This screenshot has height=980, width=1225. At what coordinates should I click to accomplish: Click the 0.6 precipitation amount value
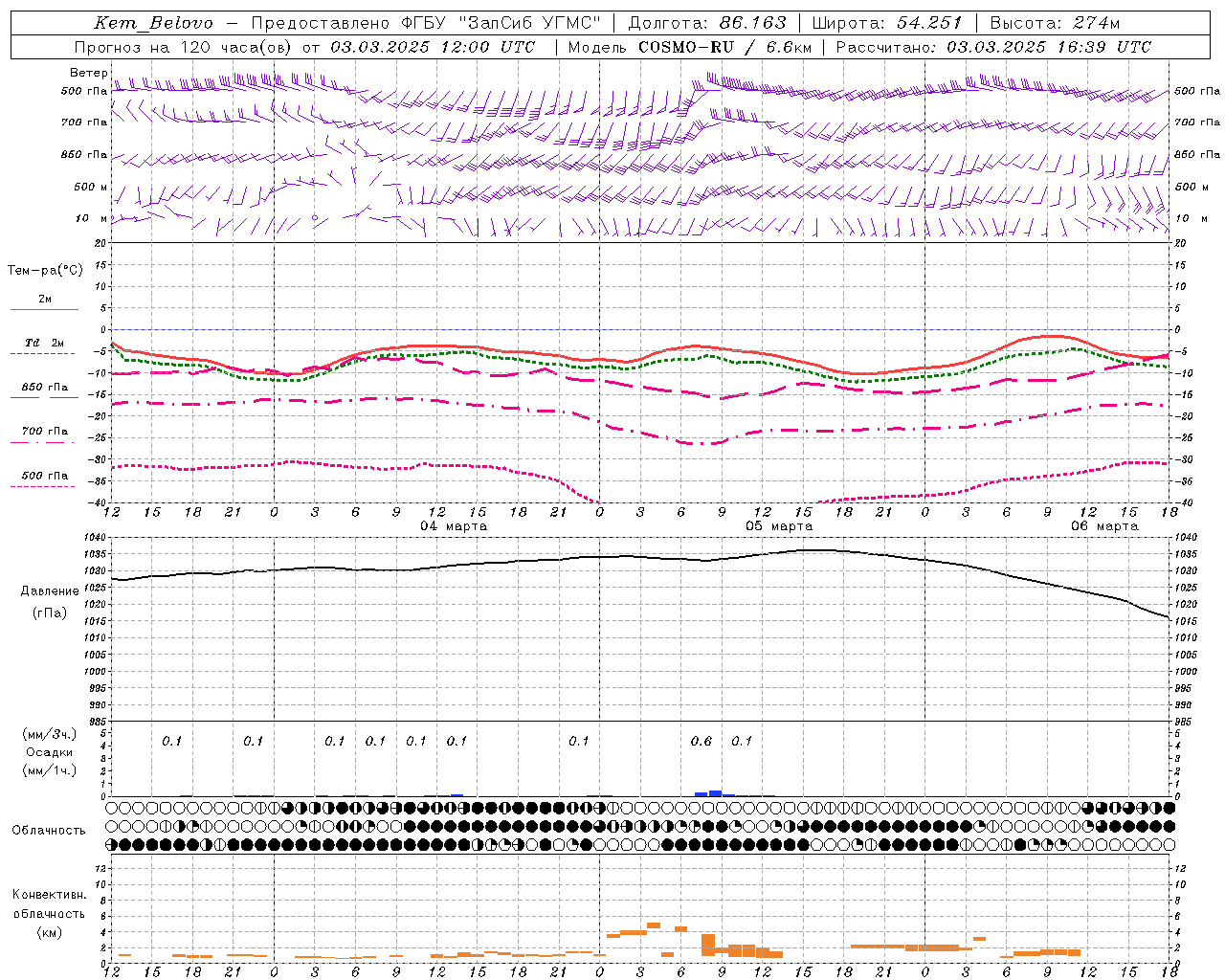pos(702,741)
